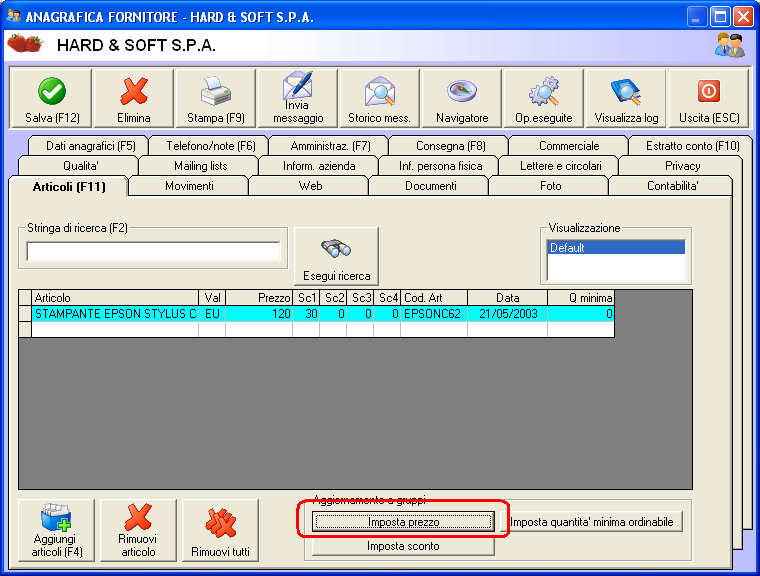Viewport: 760px width, 576px height.
Task: Click Imposta quantita' minima ordinabile button
Action: 591,522
